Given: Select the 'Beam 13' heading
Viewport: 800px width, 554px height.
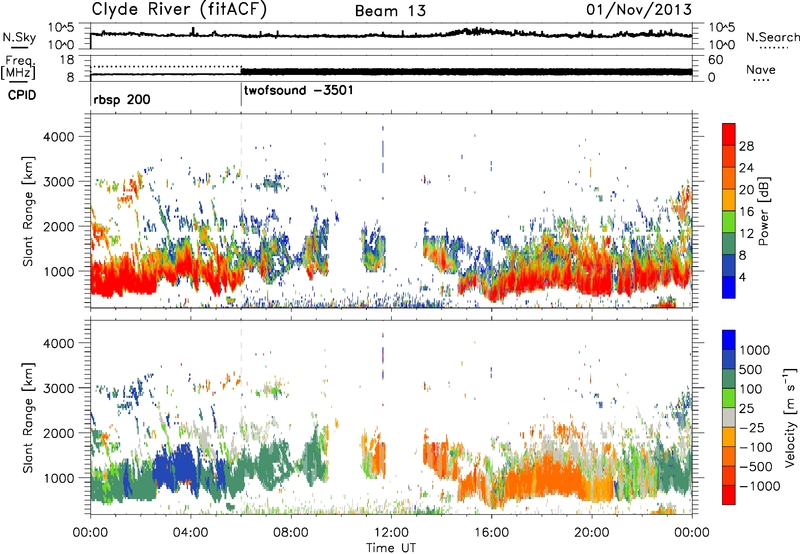Looking at the screenshot, I should coord(390,11).
